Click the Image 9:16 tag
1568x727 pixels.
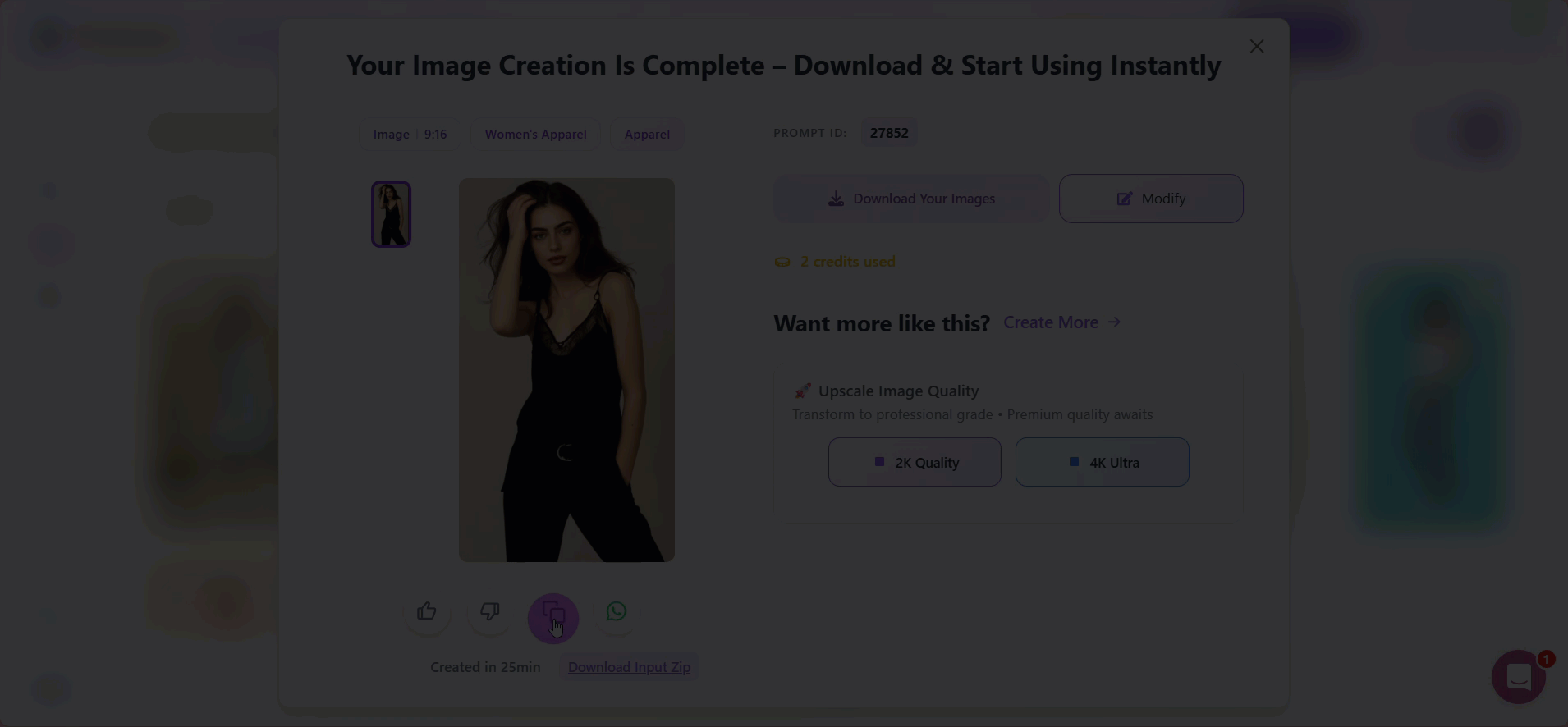pos(410,135)
